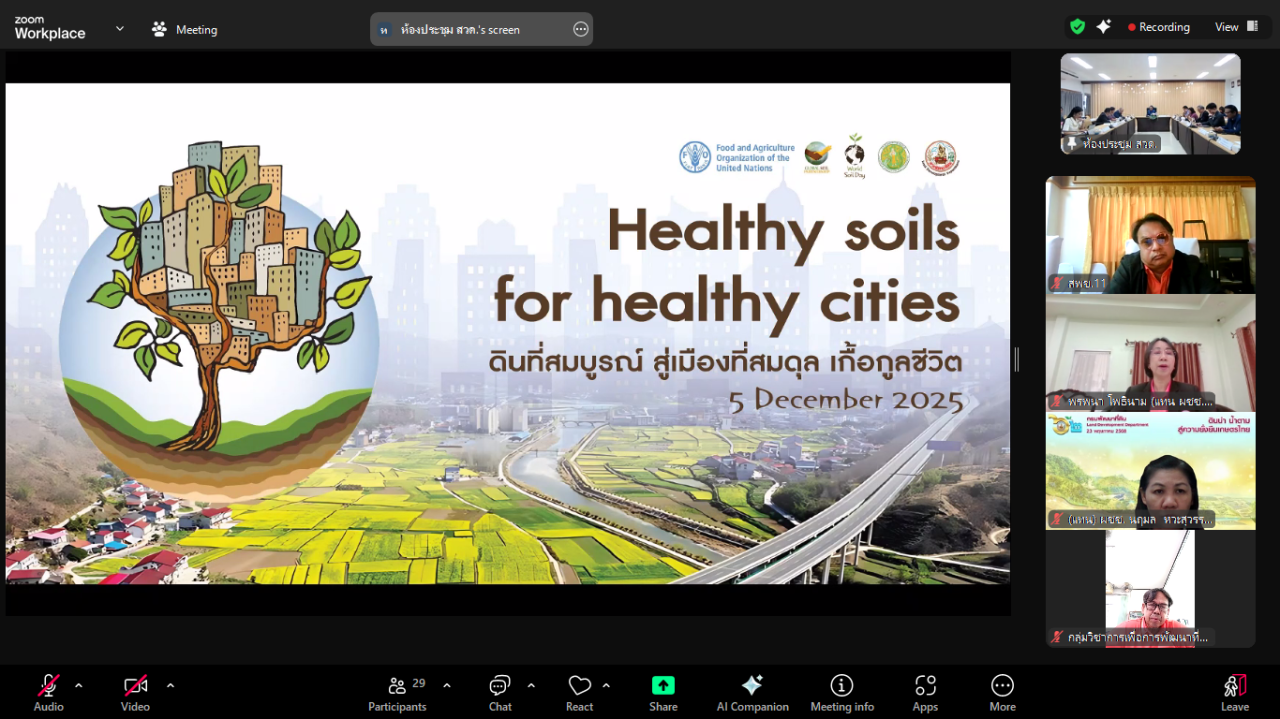Expand the Participants options arrow
This screenshot has width=1280, height=719.
click(447, 685)
